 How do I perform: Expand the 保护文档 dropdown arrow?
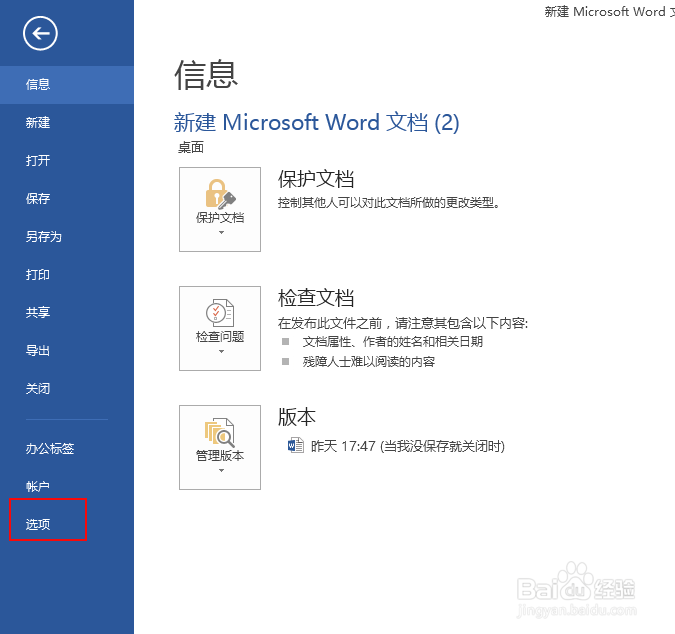tap(221, 232)
